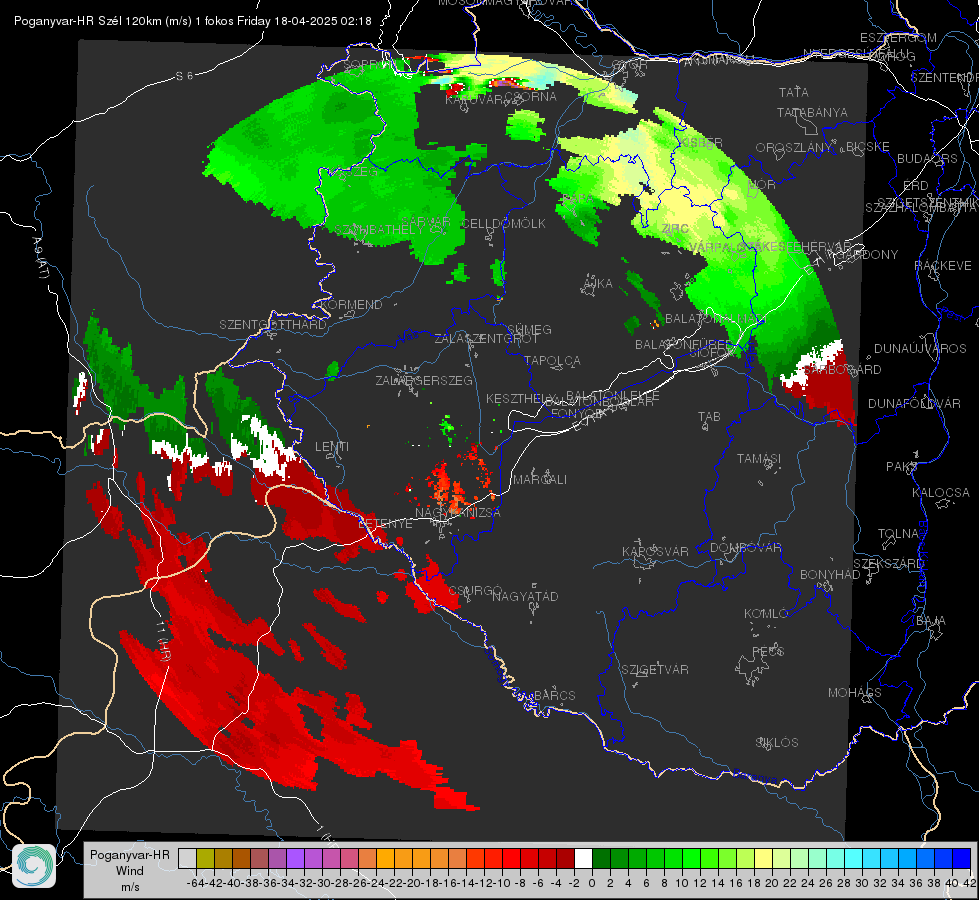Click the swirl weather logo icon
Image resolution: width=979 pixels, height=900 pixels.
click(x=34, y=866)
